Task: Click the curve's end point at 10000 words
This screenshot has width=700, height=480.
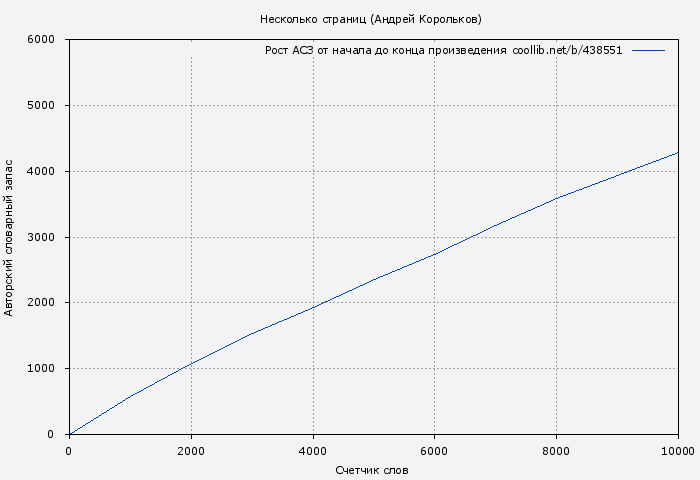Action: click(678, 153)
